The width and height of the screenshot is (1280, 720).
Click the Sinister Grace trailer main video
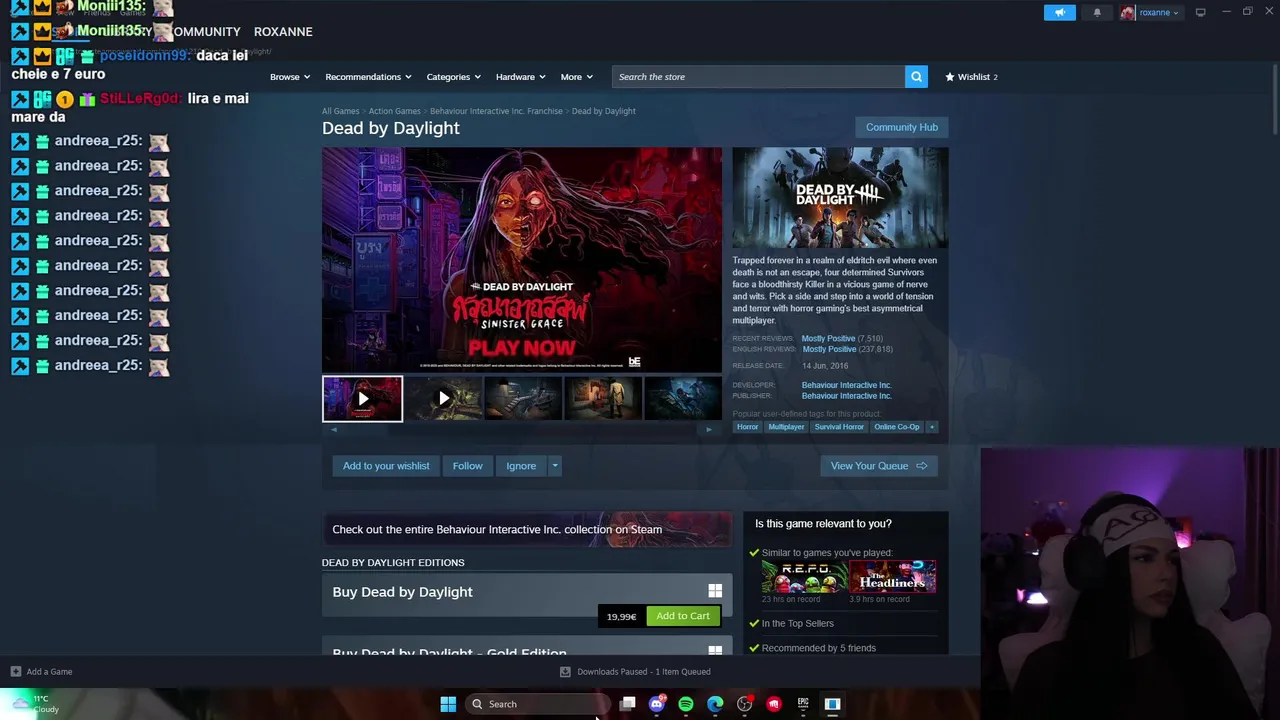(521, 260)
